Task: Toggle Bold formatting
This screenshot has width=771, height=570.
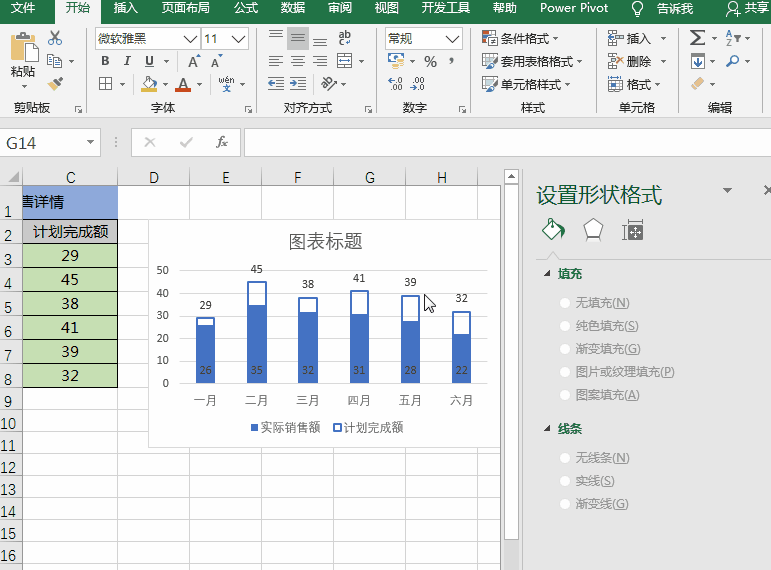Action: click(x=105, y=61)
